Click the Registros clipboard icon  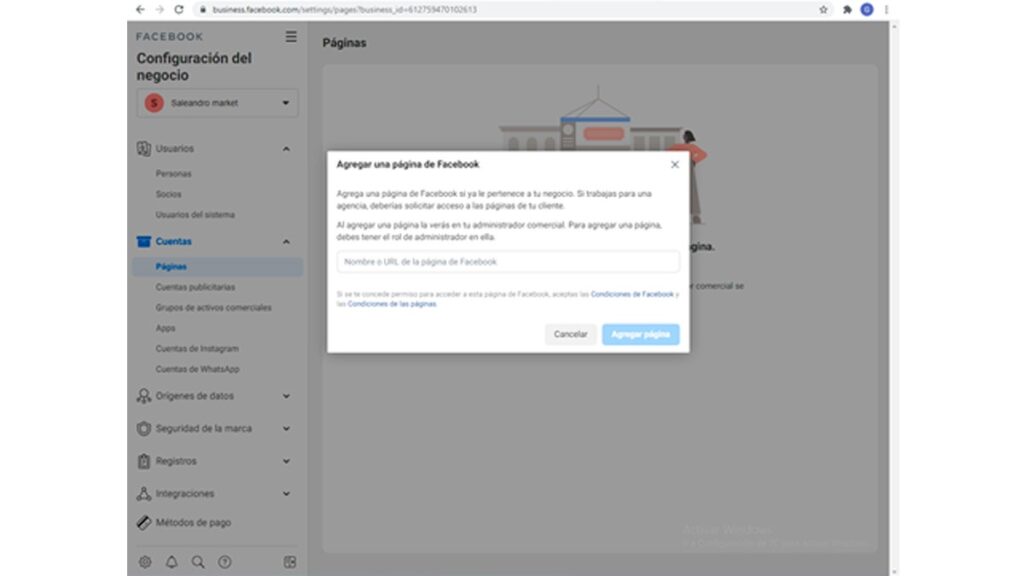coord(144,461)
